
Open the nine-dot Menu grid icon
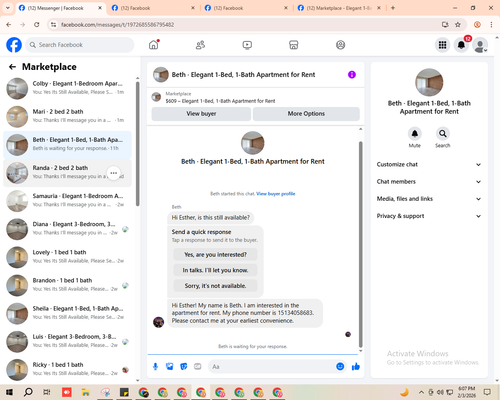point(442,45)
